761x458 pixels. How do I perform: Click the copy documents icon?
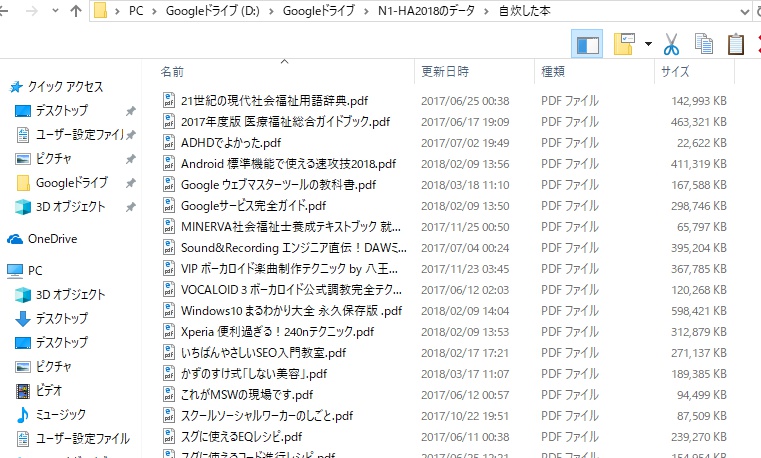(x=704, y=44)
